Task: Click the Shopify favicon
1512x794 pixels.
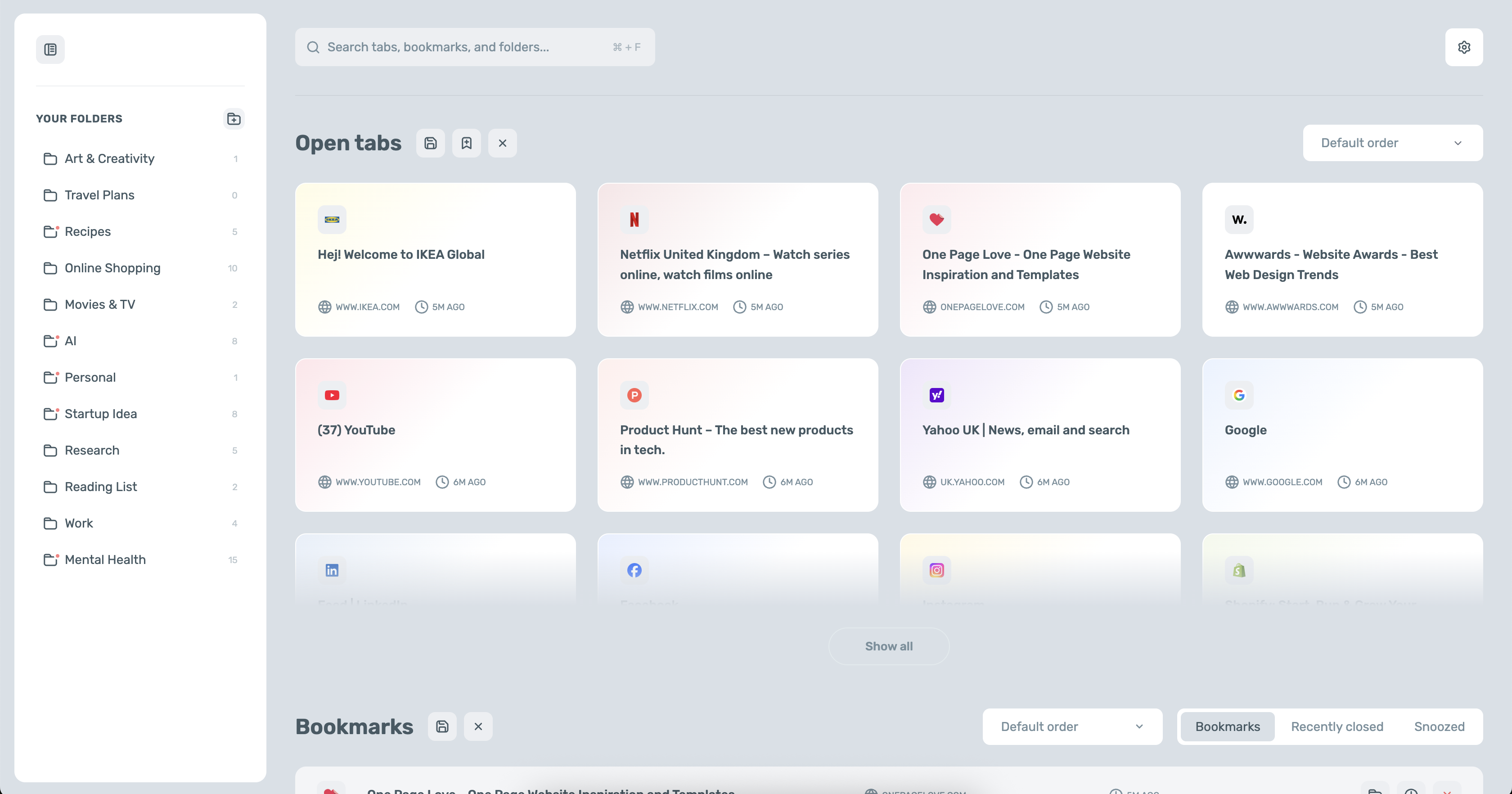Action: pyautogui.click(x=1239, y=570)
